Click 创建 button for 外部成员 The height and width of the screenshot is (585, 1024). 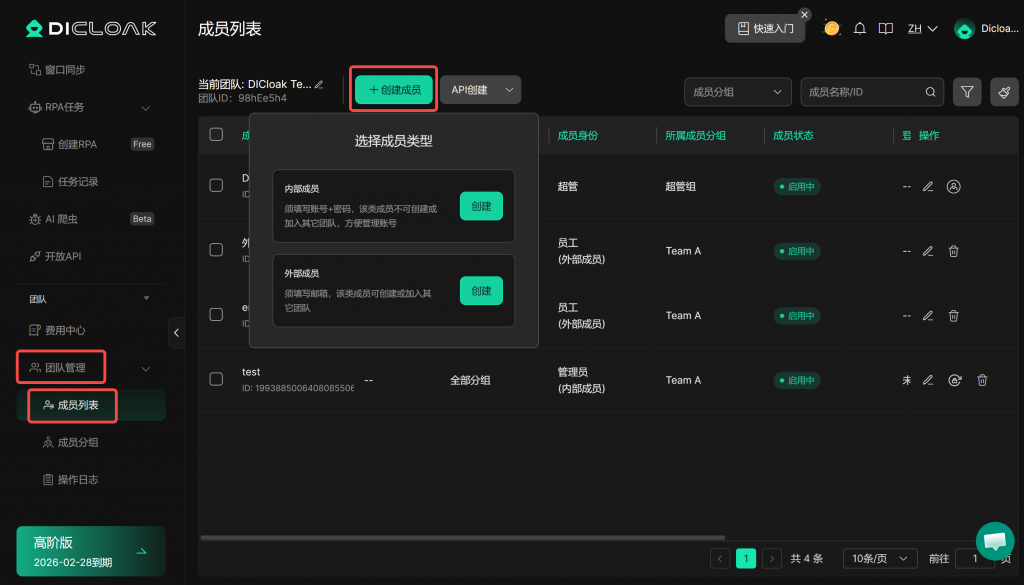click(x=481, y=291)
